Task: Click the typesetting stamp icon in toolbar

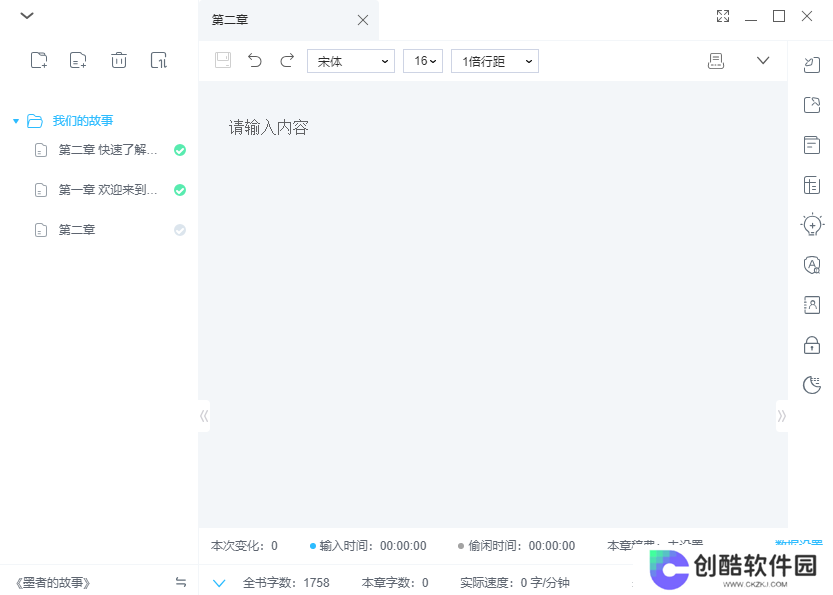Action: 716,61
